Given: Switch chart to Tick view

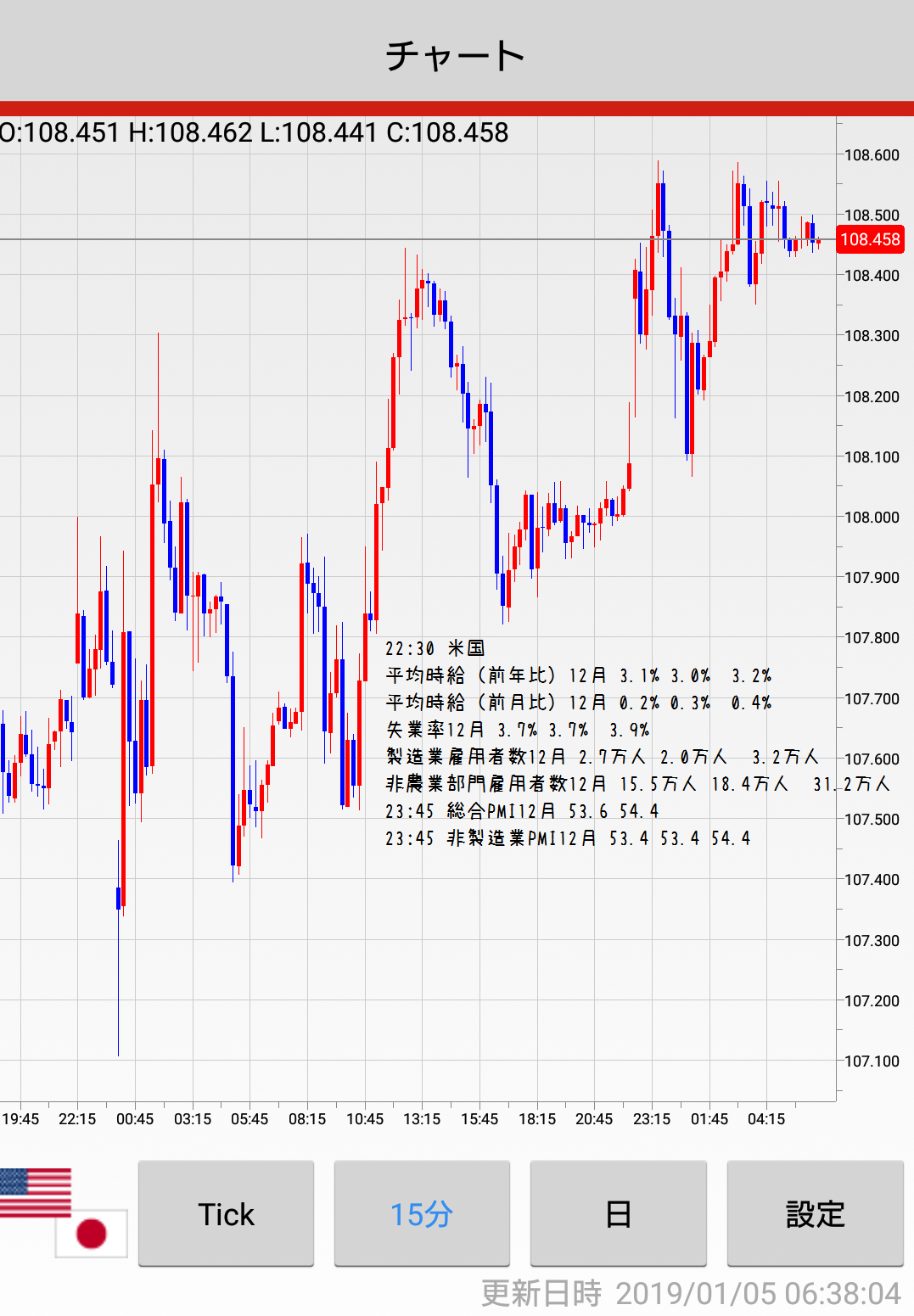Looking at the screenshot, I should tap(226, 1213).
